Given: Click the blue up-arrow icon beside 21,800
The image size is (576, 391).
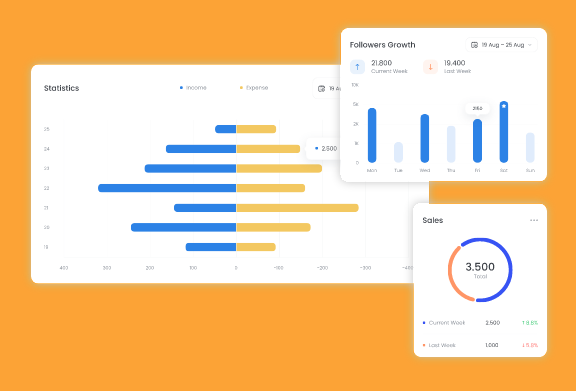Looking at the screenshot, I should click(x=357, y=67).
